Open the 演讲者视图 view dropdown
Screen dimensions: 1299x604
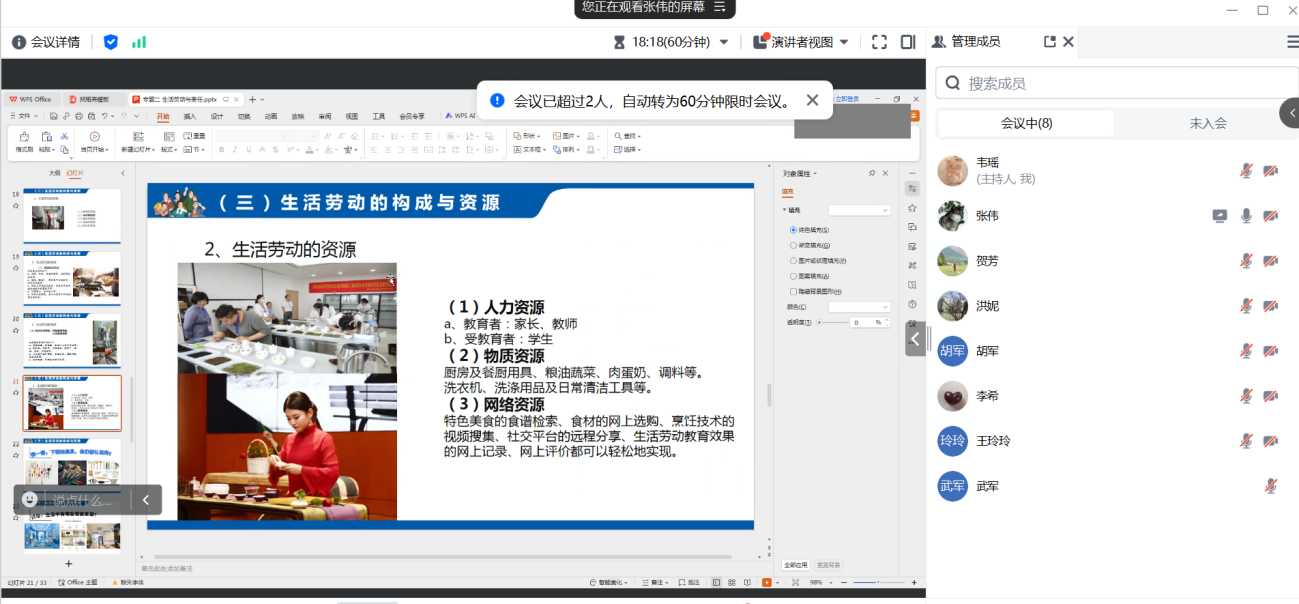tap(843, 42)
